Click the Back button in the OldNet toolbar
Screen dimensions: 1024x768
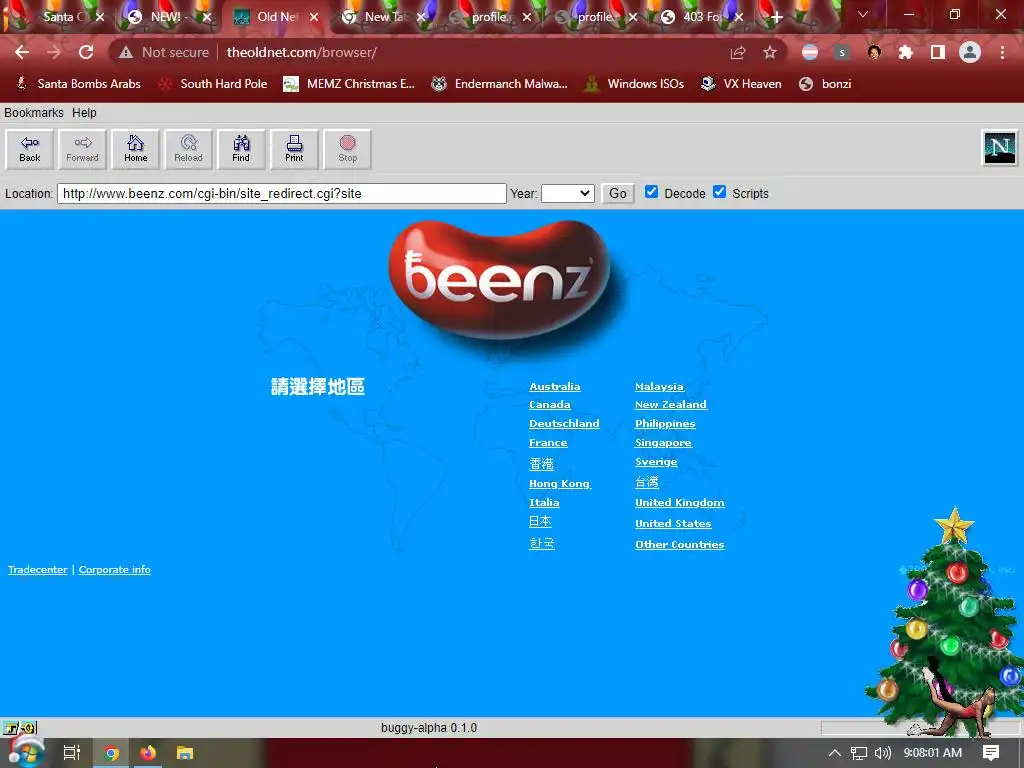pos(29,150)
